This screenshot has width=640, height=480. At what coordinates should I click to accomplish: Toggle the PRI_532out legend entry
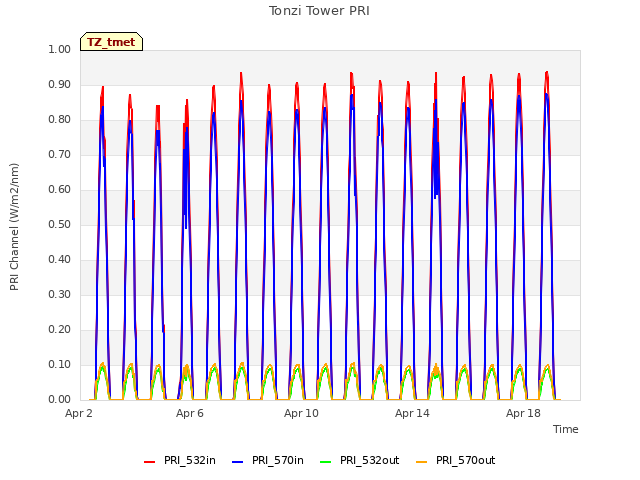coord(360,460)
